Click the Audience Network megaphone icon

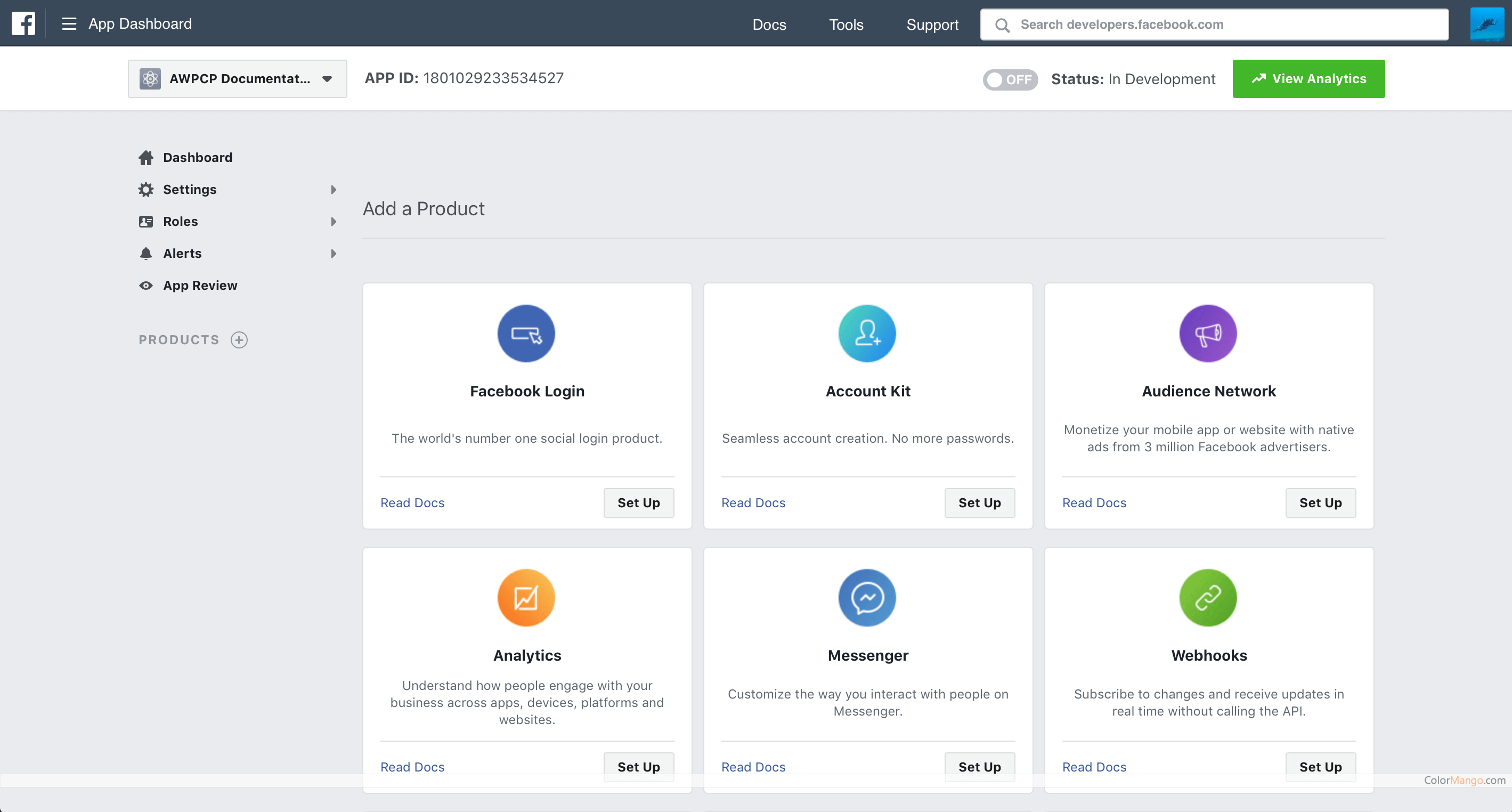(1207, 333)
